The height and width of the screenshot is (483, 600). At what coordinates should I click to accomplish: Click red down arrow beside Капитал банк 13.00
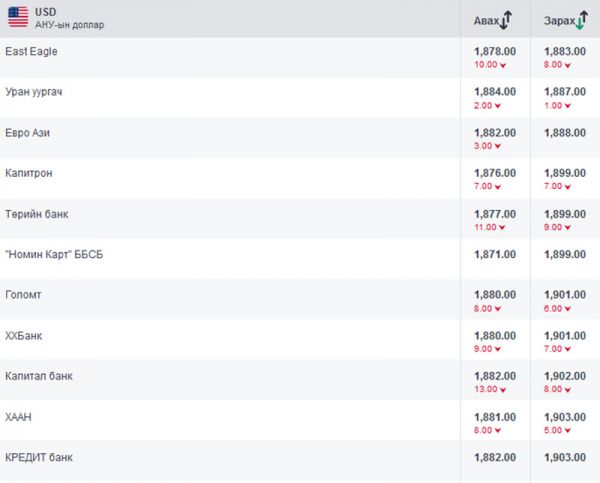pos(501,389)
